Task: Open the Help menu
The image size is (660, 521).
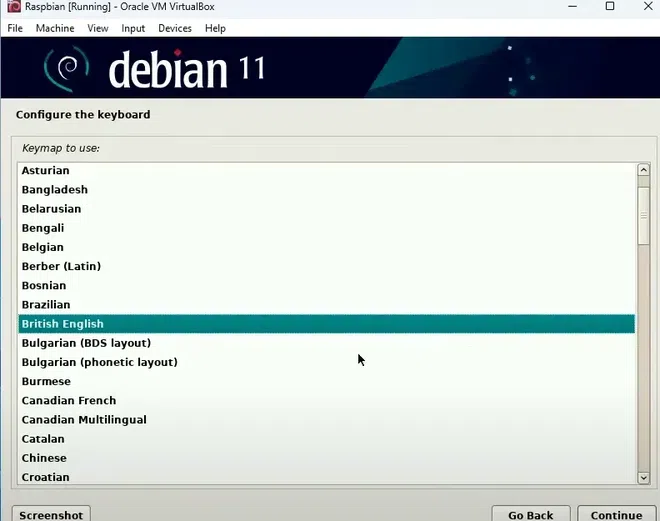Action: tap(216, 28)
